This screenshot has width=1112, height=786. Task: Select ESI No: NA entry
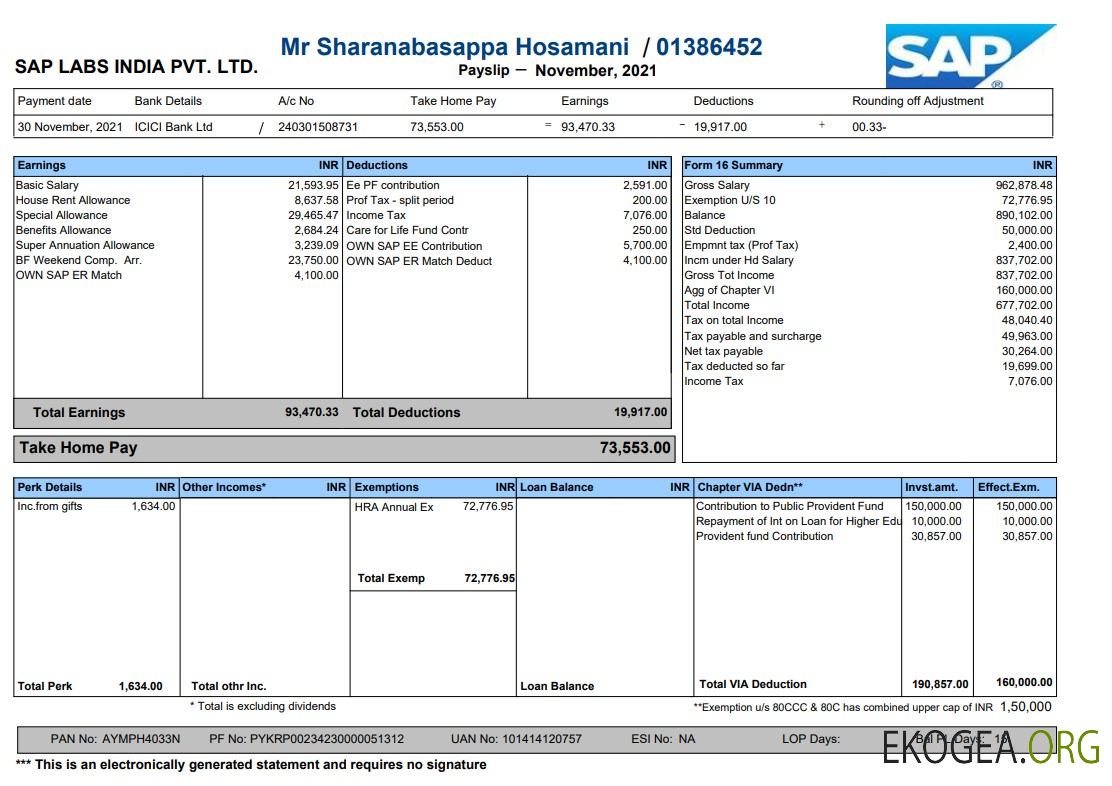[x=663, y=739]
